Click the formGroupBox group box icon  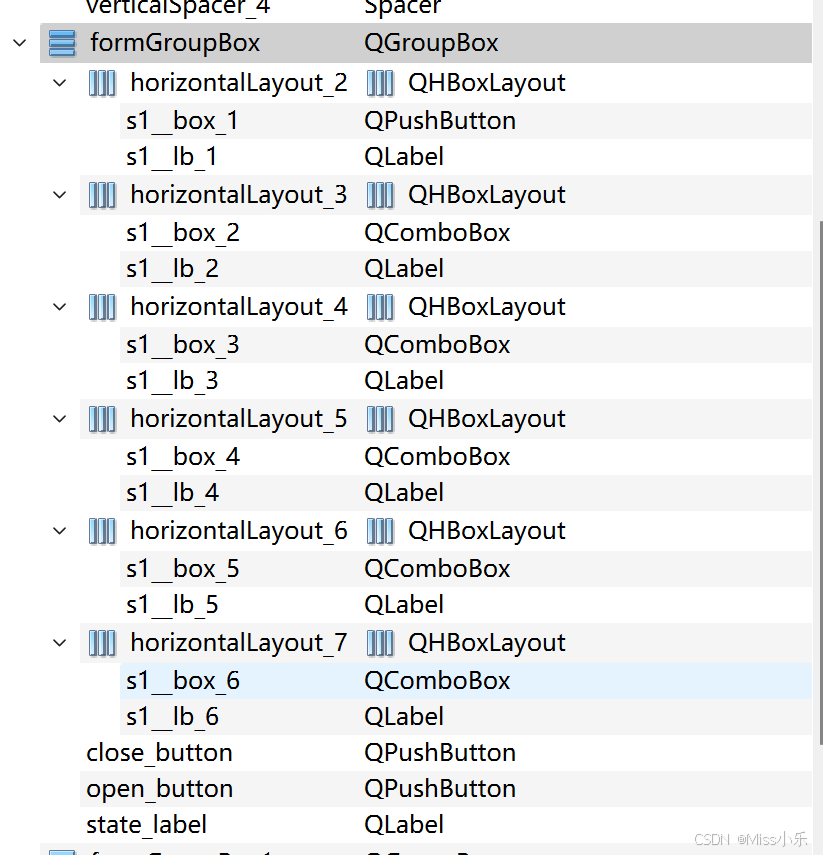coord(62,42)
